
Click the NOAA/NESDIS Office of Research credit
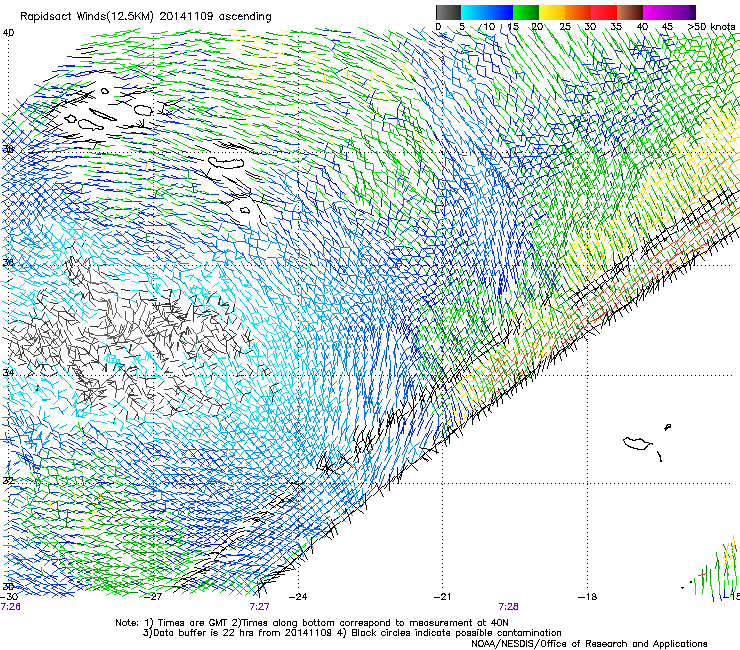[x=589, y=644]
